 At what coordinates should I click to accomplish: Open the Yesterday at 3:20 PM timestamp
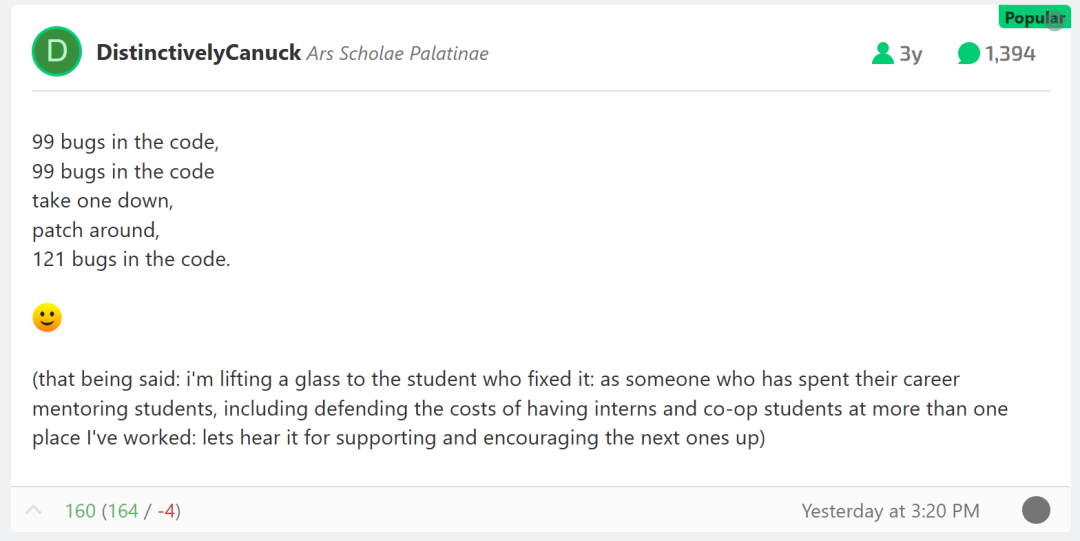pyautogui.click(x=890, y=511)
